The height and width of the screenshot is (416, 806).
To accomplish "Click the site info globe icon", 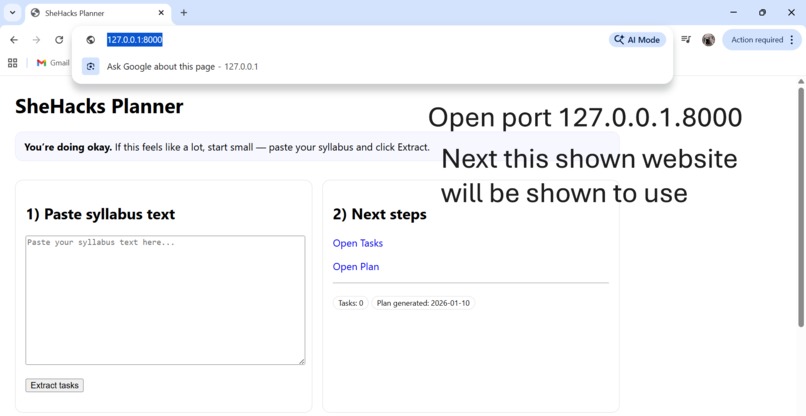I will pyautogui.click(x=90, y=40).
